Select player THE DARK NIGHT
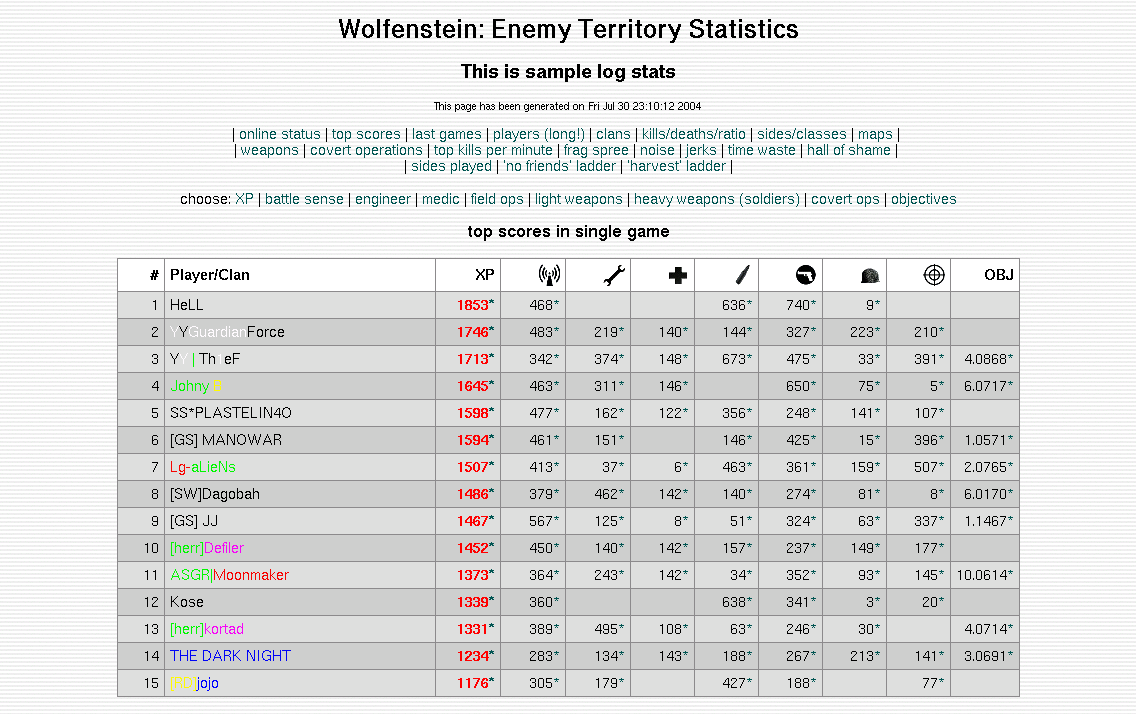This screenshot has height=714, width=1136. (x=230, y=656)
